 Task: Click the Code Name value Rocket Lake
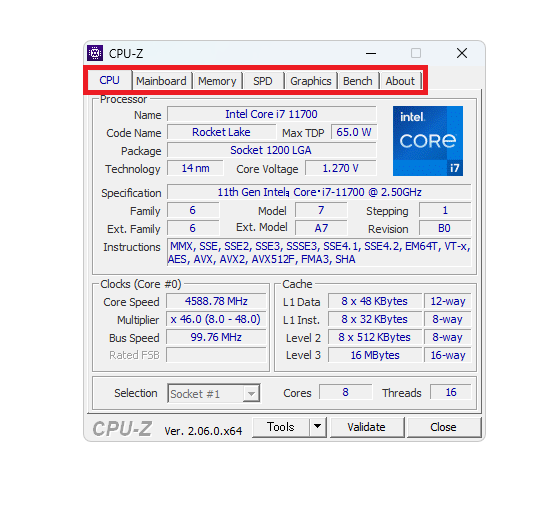221,132
